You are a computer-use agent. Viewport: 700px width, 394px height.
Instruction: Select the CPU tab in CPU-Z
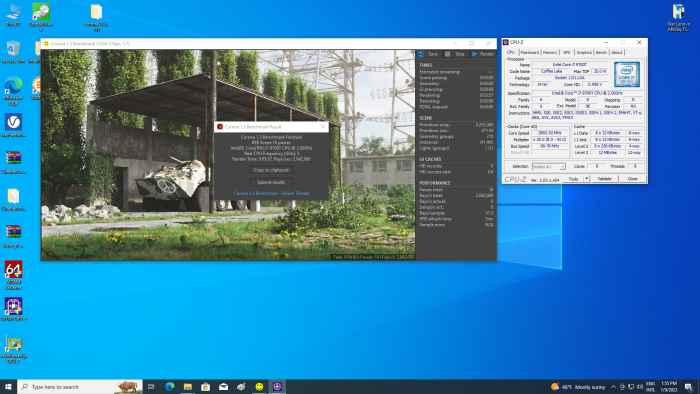tap(511, 52)
